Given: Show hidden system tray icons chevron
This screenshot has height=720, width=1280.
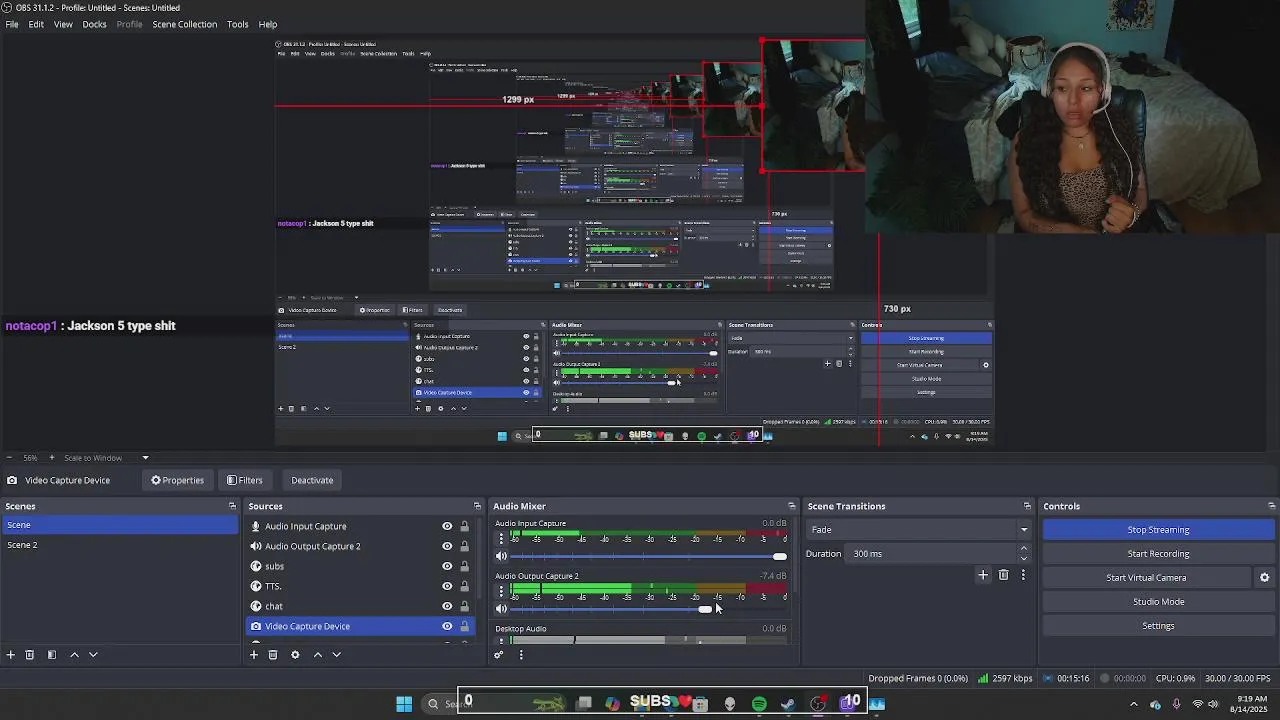Looking at the screenshot, I should 1133,704.
